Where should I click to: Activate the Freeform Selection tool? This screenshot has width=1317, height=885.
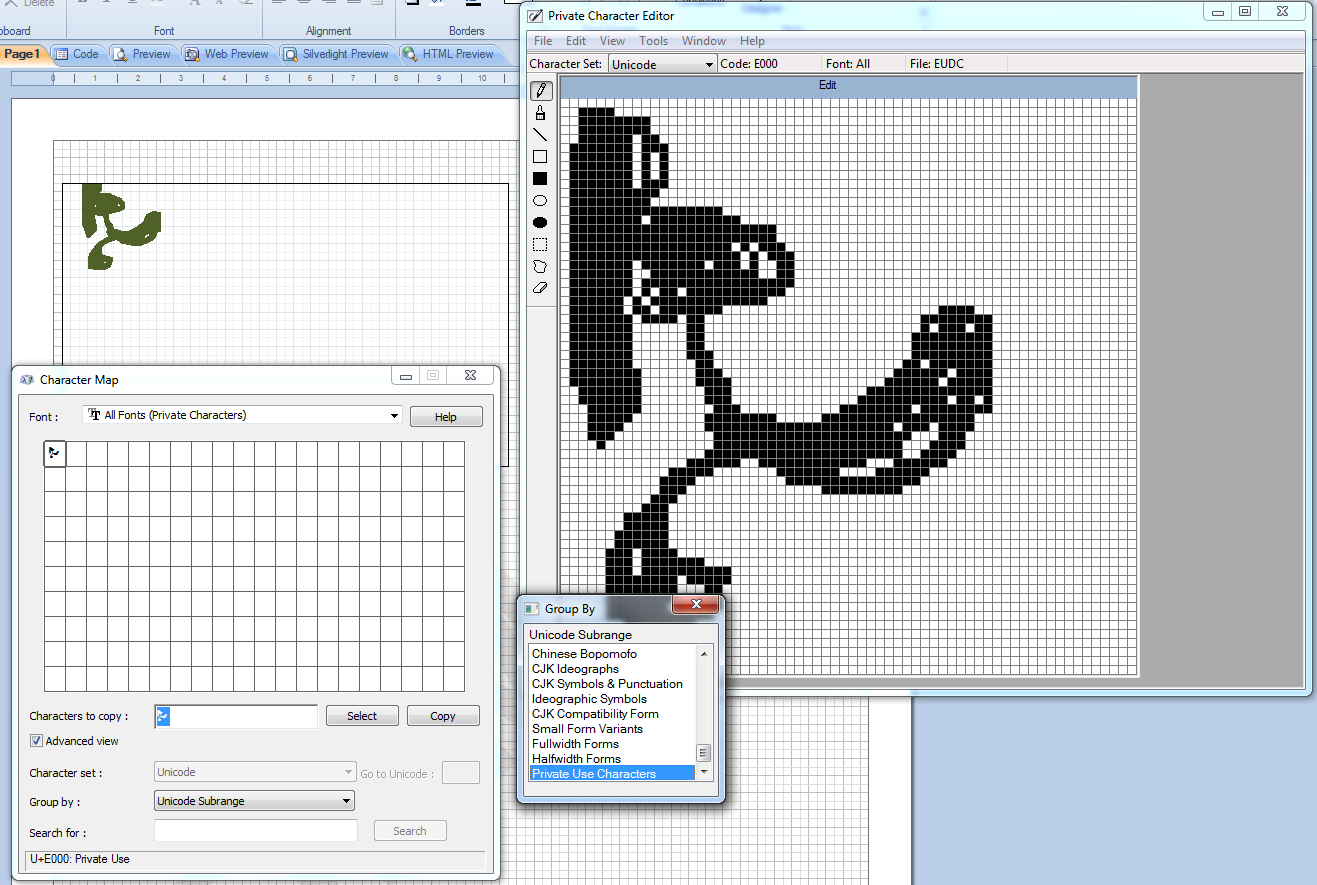coord(540,266)
